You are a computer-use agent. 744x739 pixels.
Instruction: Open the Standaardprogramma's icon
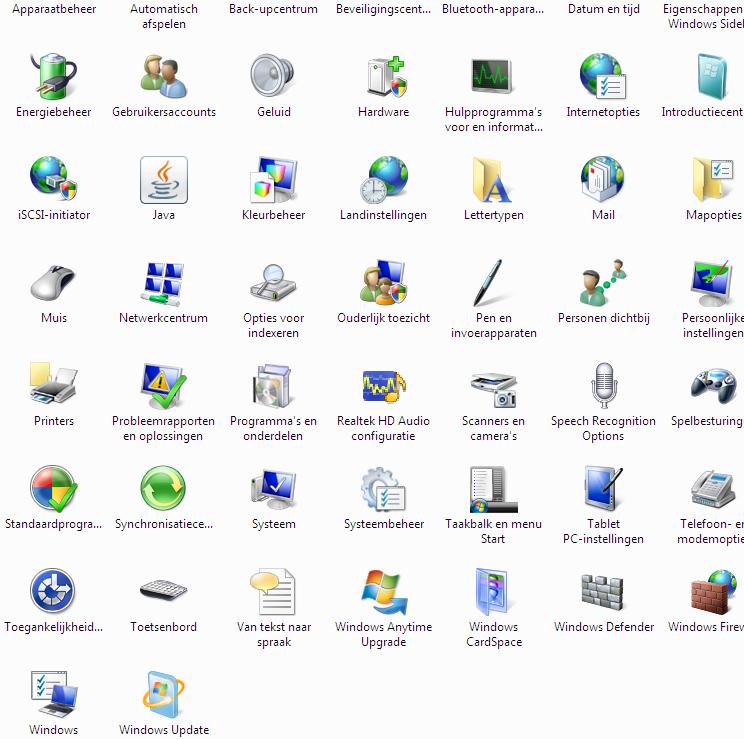tap(54, 488)
